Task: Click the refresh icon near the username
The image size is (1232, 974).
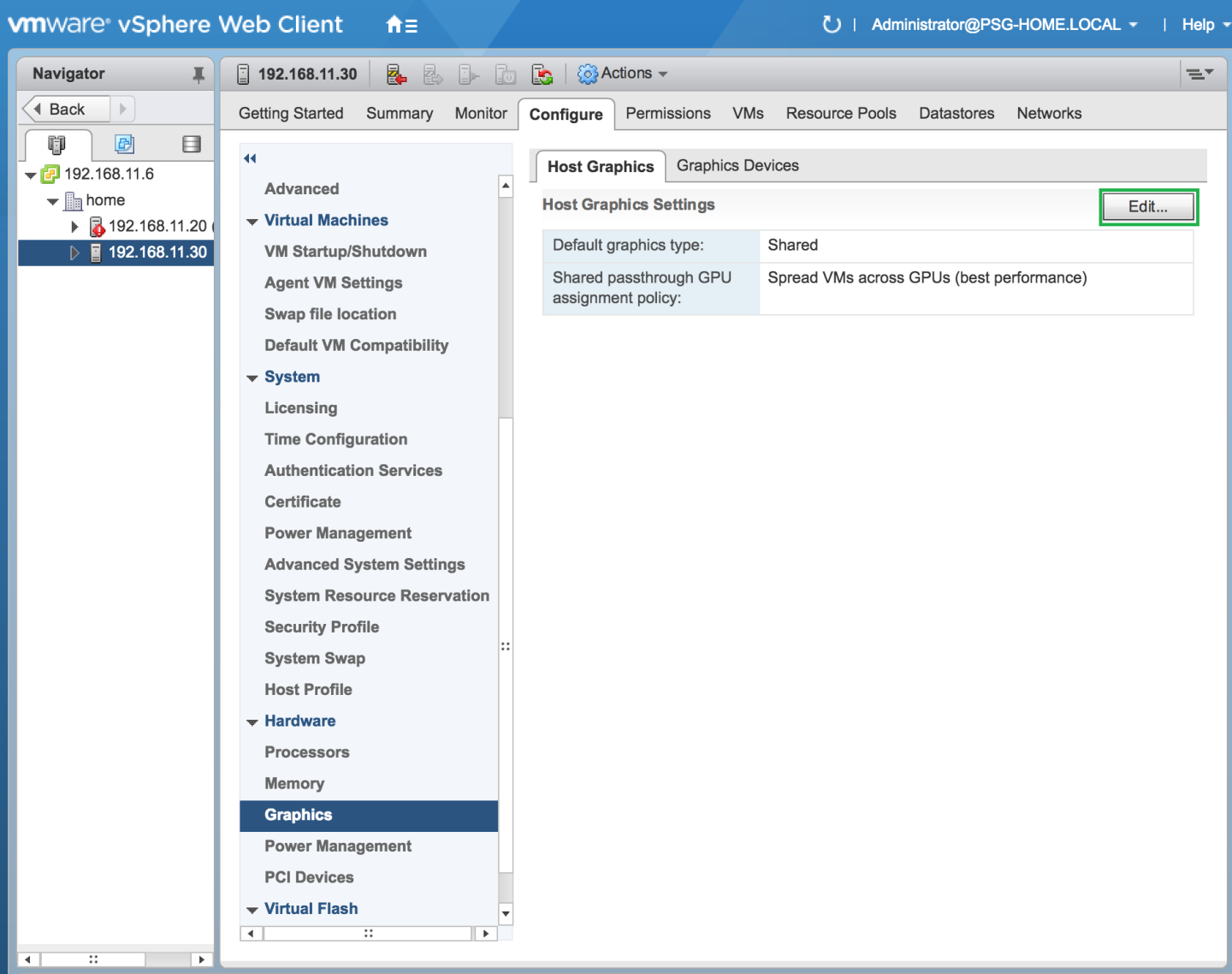Action: point(831,24)
